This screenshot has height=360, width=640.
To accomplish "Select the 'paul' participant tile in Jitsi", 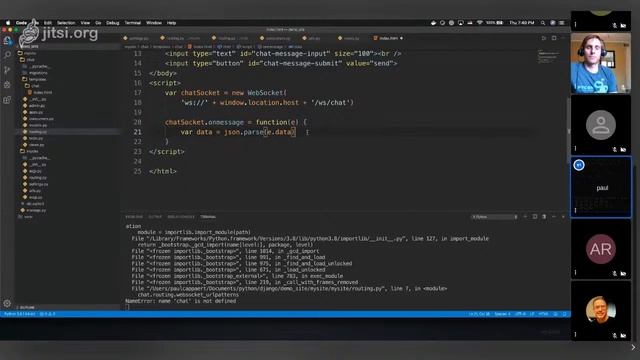I will [x=601, y=187].
